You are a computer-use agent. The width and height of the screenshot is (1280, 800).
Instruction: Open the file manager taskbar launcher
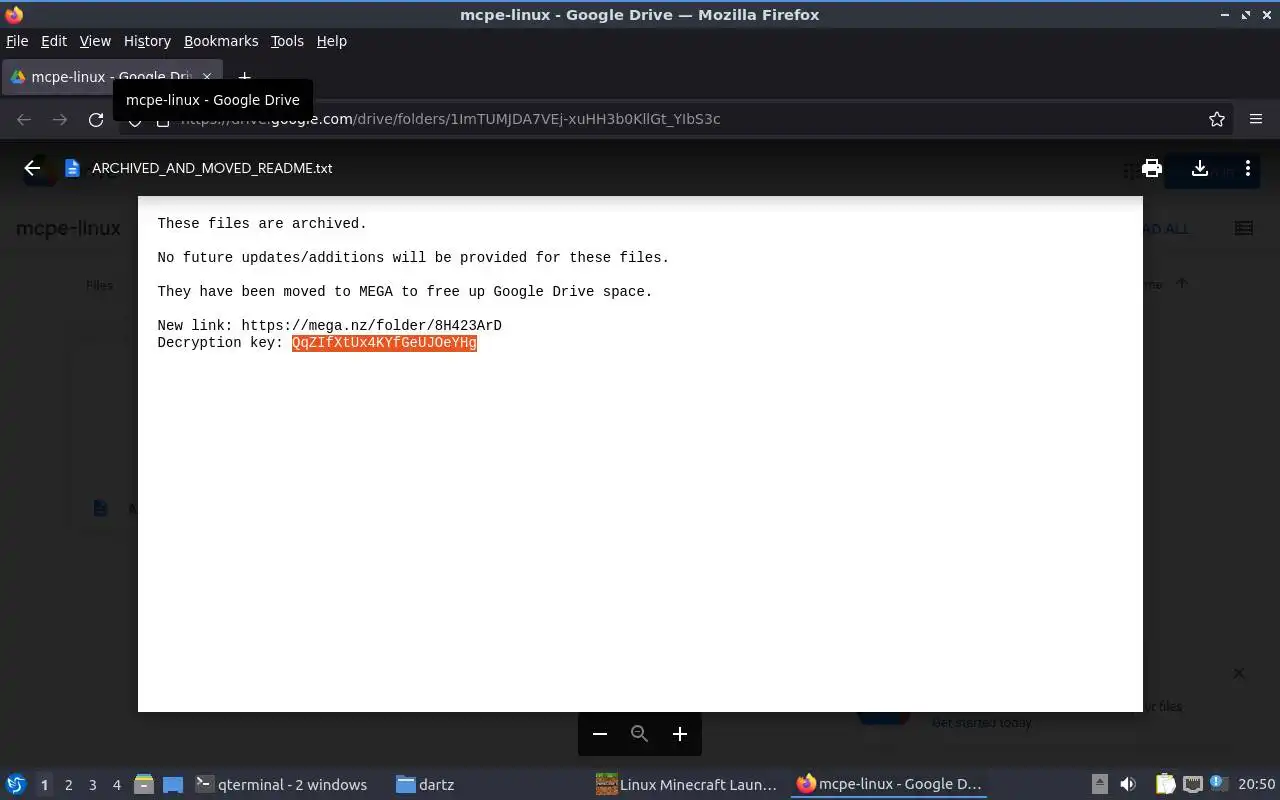(143, 785)
